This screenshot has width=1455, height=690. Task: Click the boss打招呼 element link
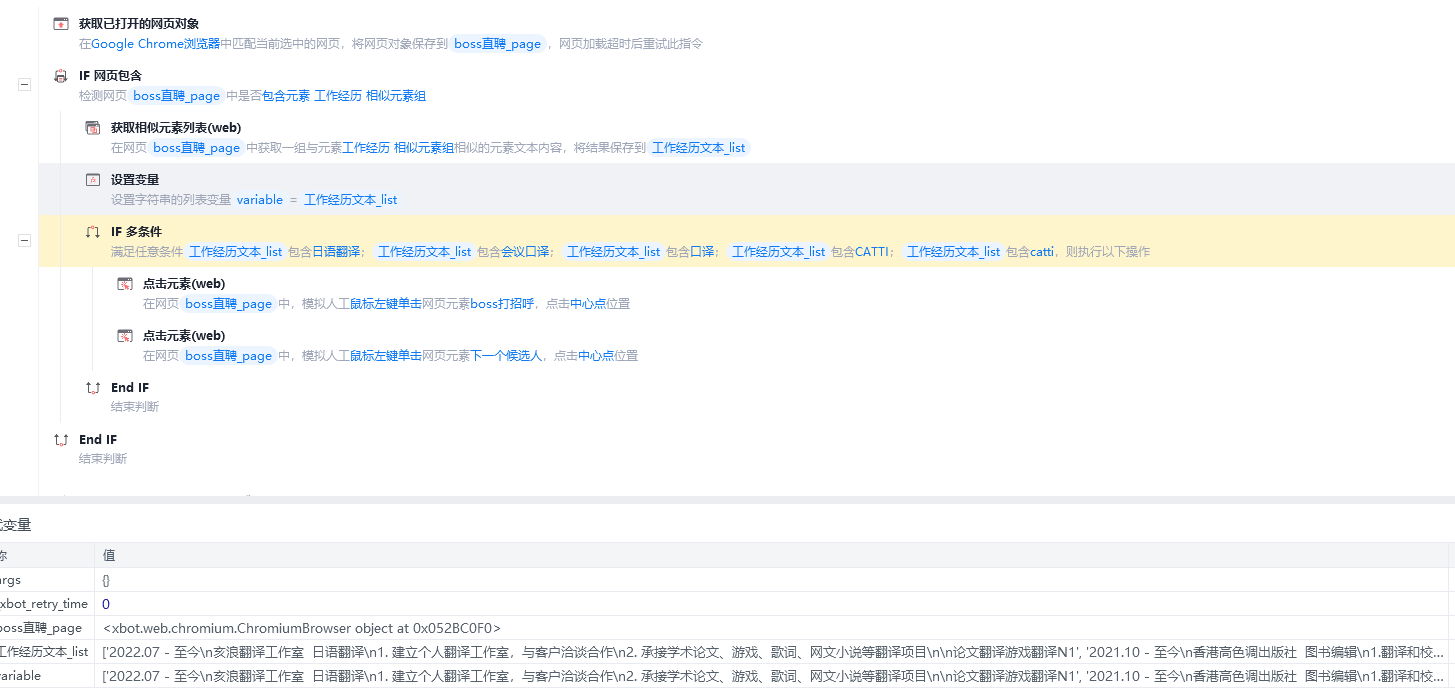(502, 304)
